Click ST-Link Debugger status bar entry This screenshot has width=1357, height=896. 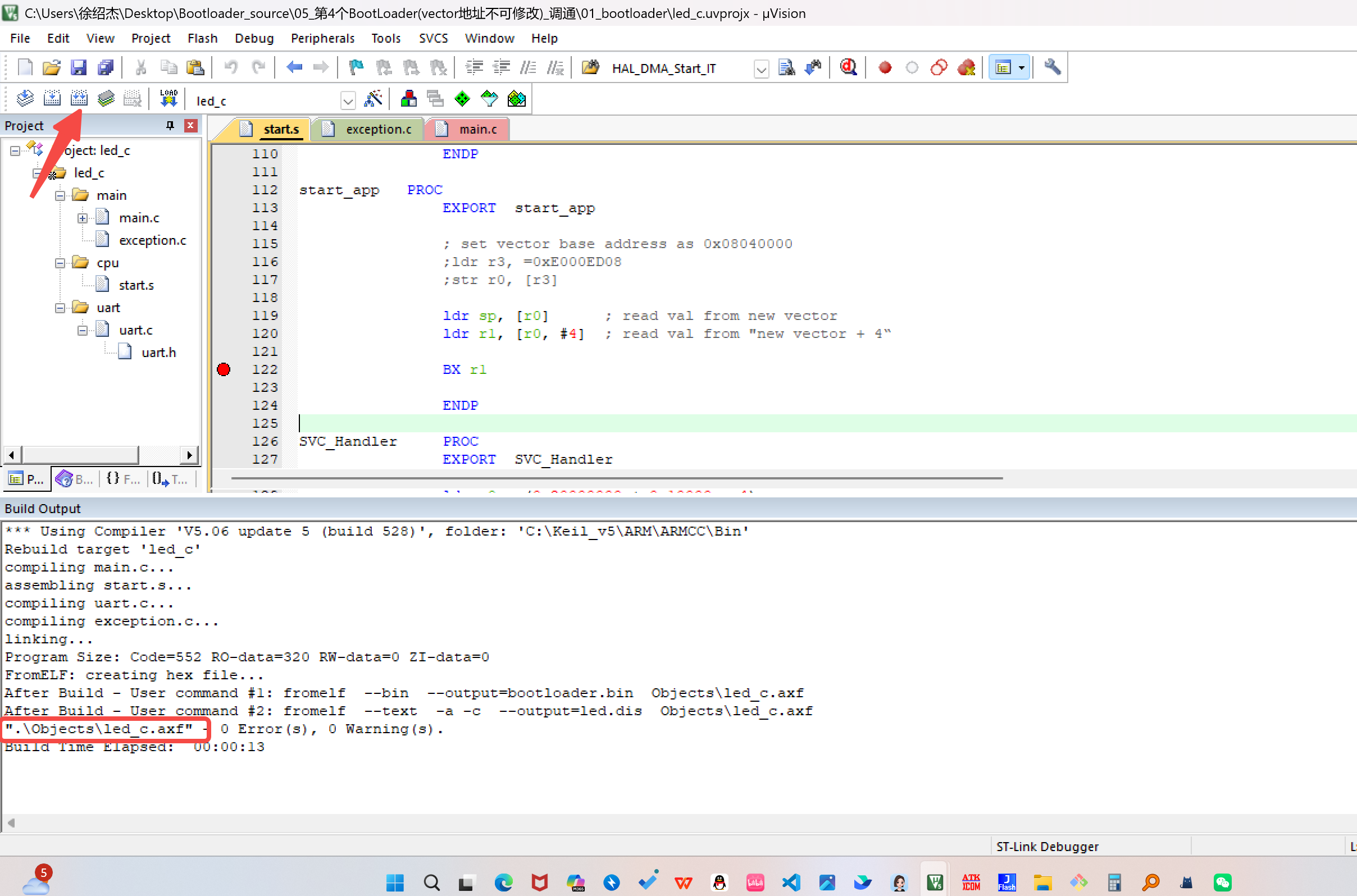pos(1047,846)
